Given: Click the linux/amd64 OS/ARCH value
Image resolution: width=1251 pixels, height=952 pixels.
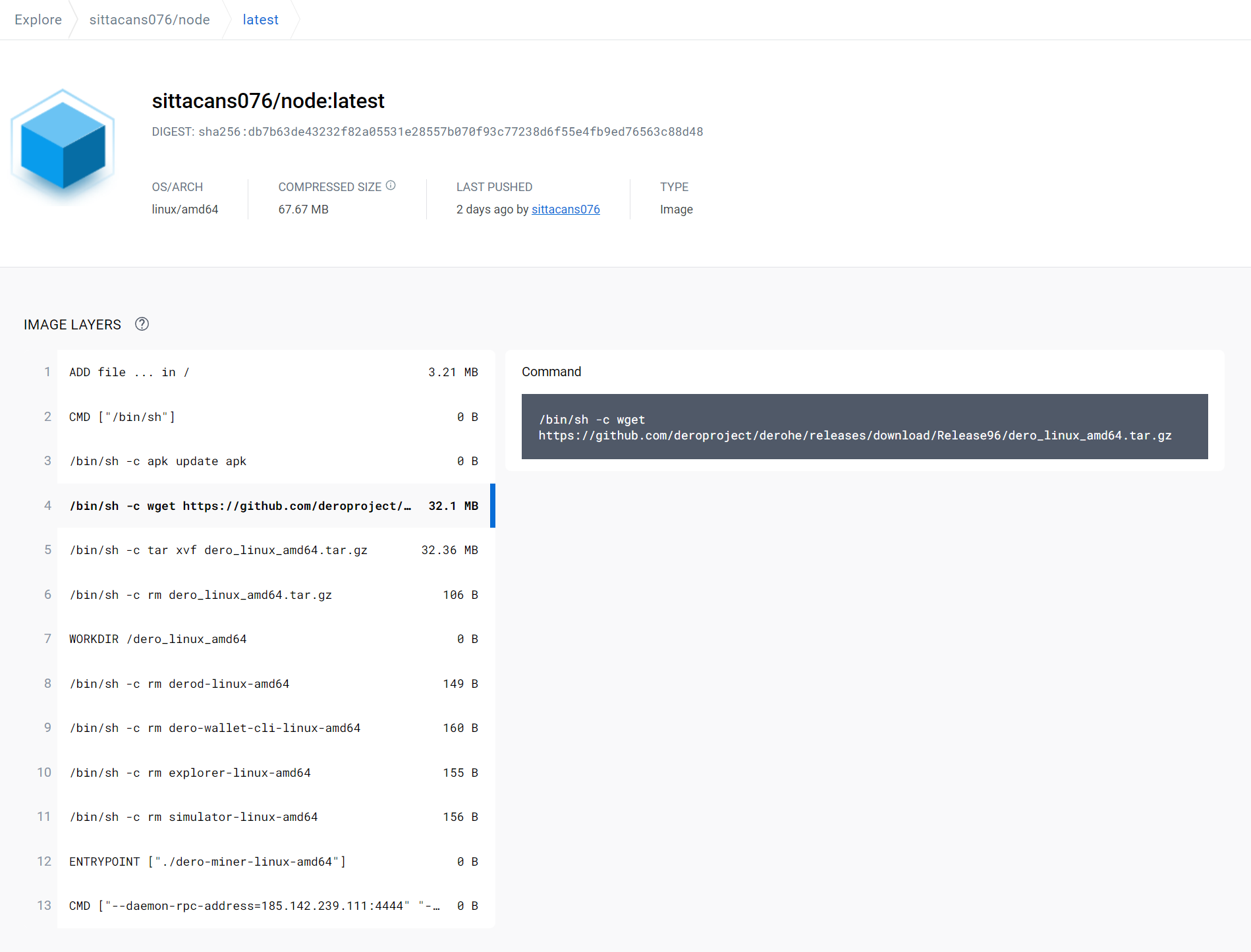Looking at the screenshot, I should tap(185, 210).
